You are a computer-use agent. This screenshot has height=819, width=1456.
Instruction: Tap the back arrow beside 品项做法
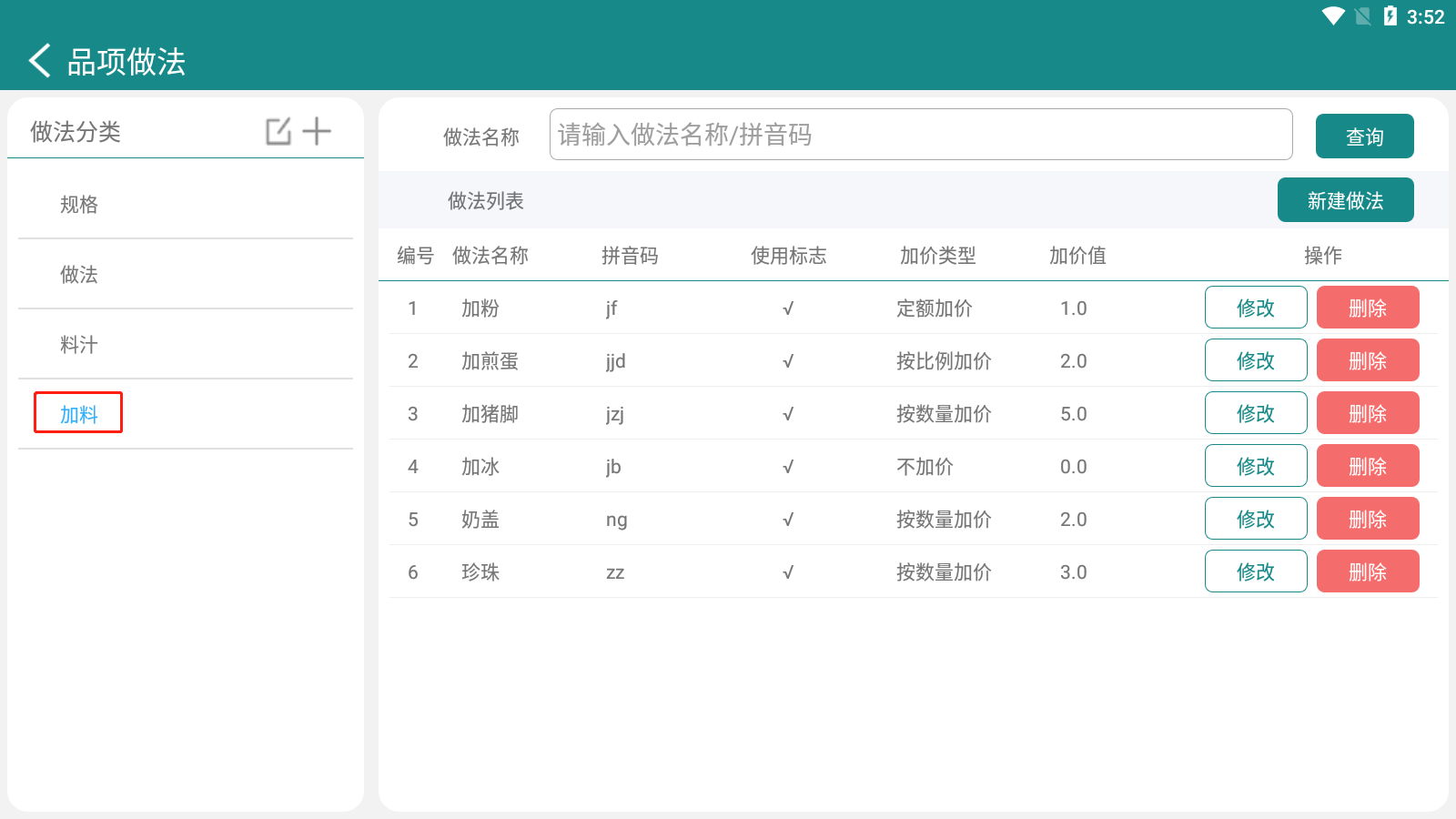coord(40,61)
